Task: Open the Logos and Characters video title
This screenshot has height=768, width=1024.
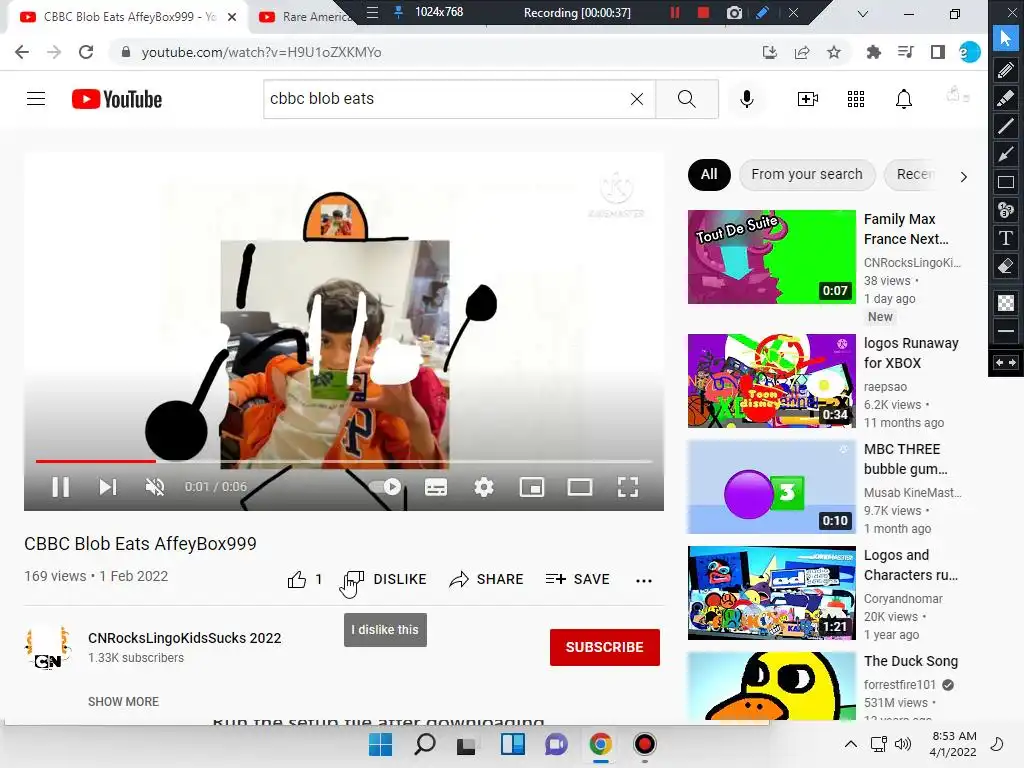Action: pyautogui.click(x=911, y=565)
